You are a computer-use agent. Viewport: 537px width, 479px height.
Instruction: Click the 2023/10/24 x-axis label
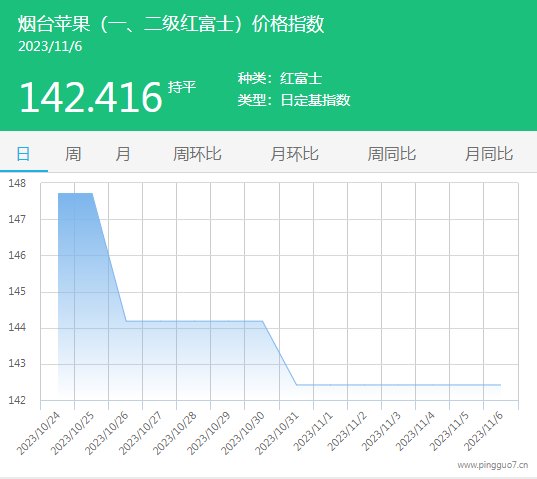[38, 433]
